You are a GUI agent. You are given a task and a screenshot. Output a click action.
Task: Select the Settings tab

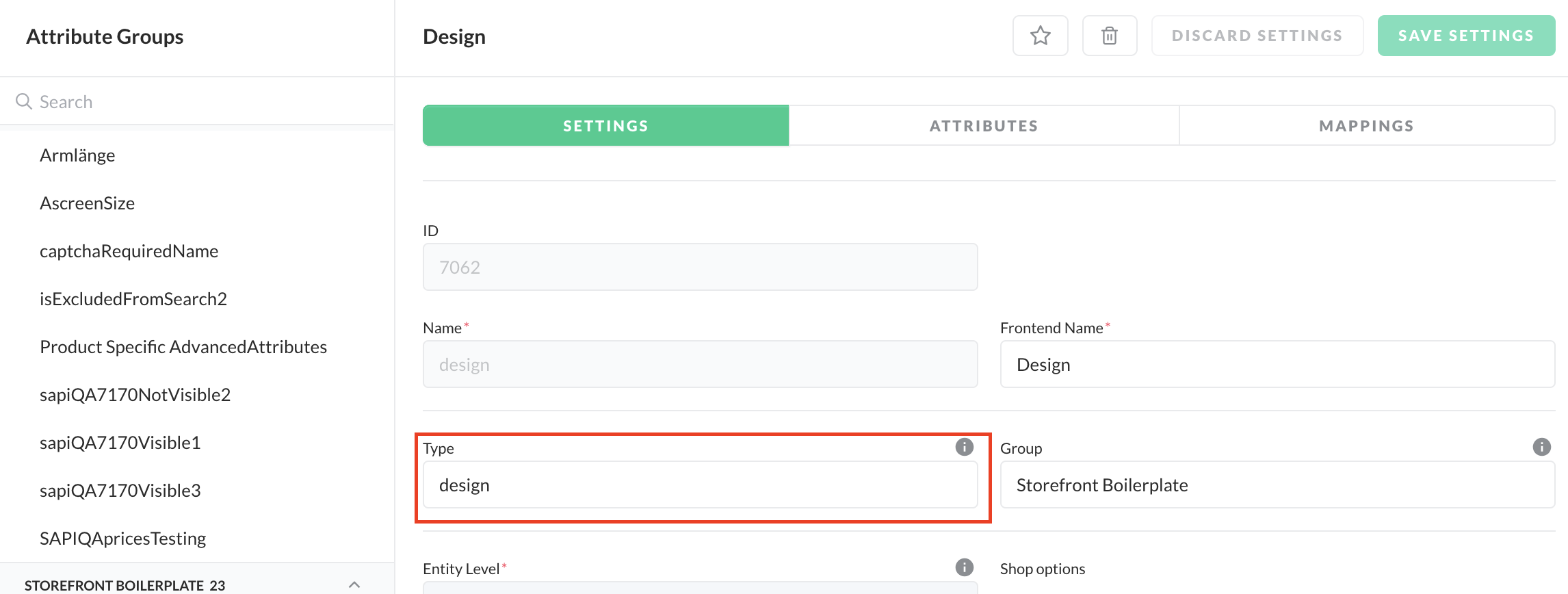[605, 126]
